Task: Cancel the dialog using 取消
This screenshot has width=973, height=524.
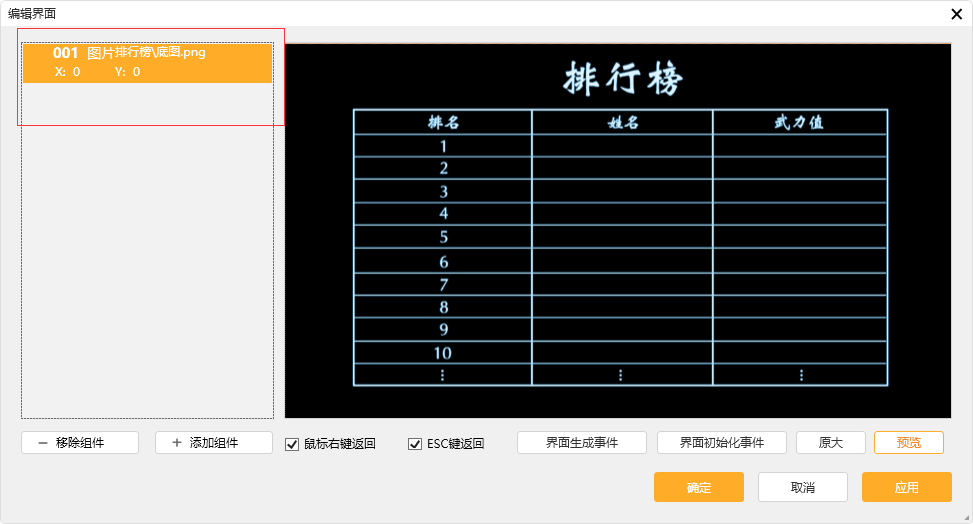Action: click(x=802, y=487)
